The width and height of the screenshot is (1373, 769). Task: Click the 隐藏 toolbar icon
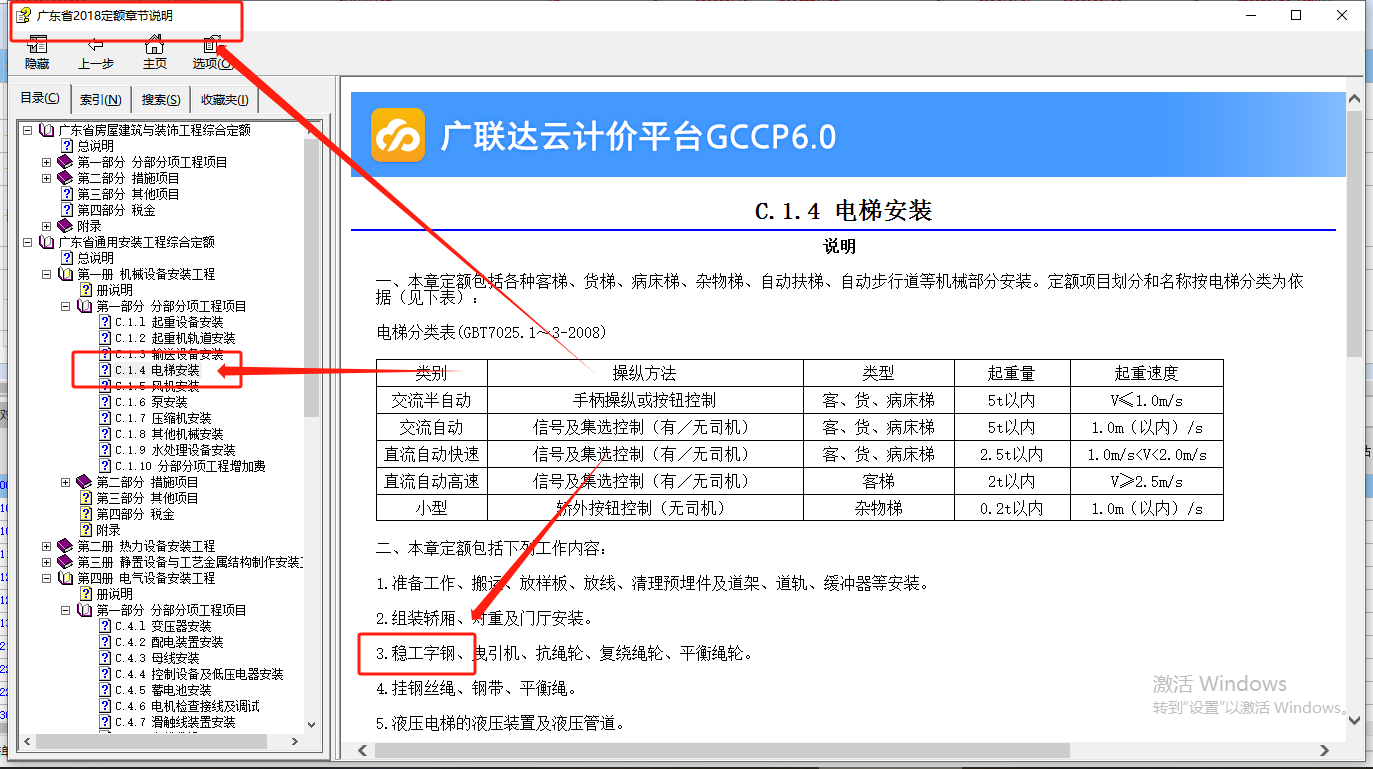[x=37, y=44]
